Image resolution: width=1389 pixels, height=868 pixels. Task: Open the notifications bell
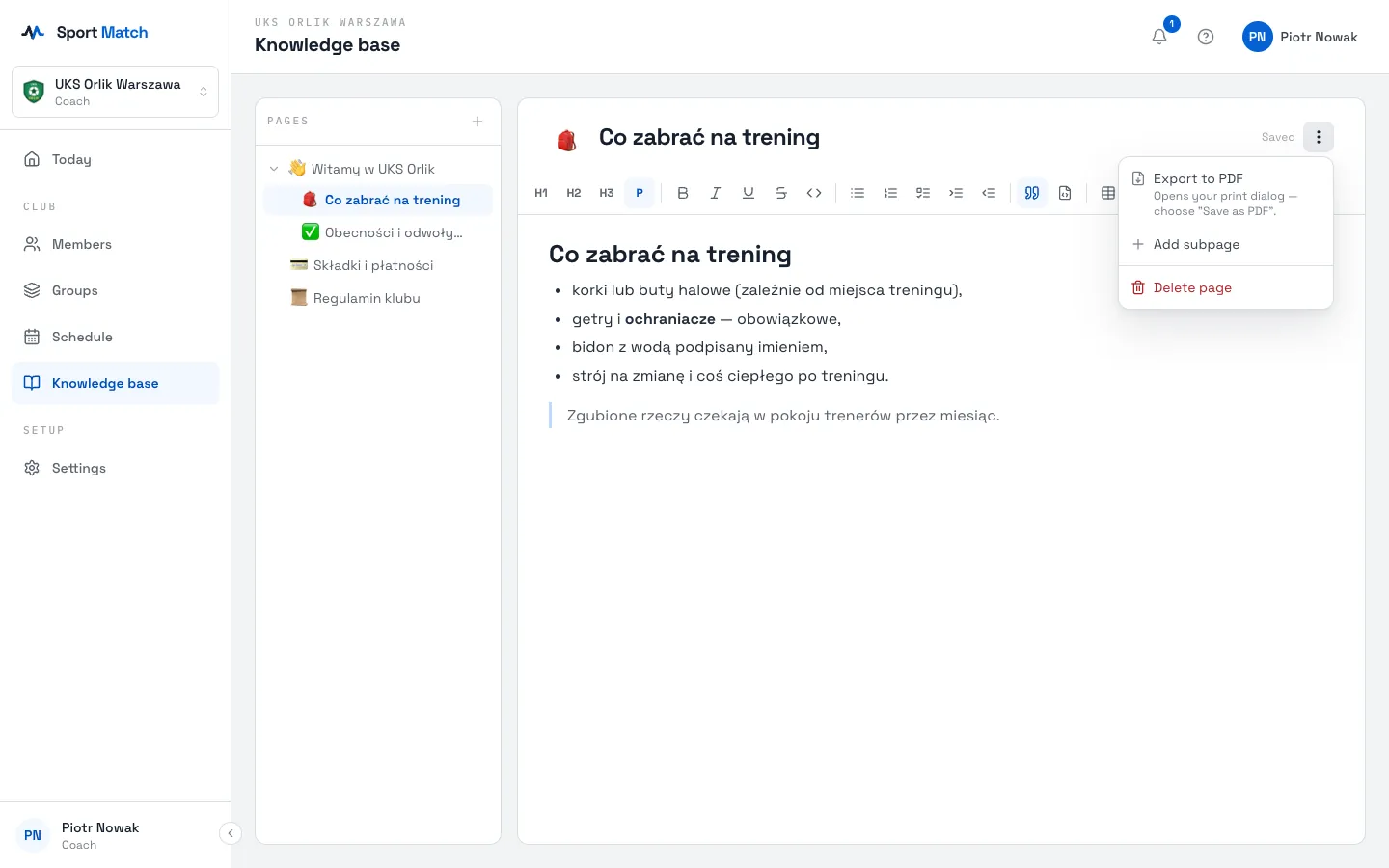(x=1159, y=37)
